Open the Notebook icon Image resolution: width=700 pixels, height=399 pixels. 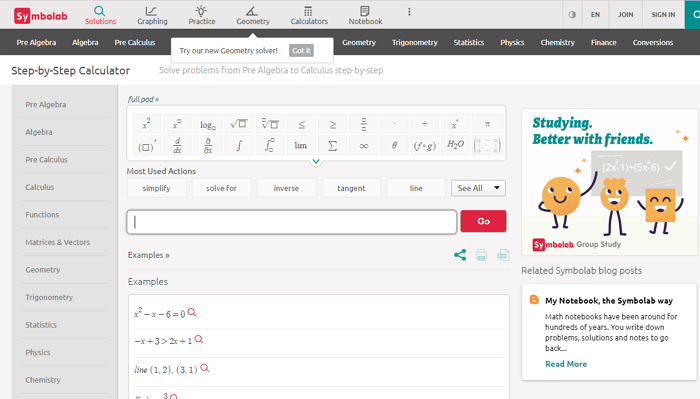pyautogui.click(x=365, y=15)
